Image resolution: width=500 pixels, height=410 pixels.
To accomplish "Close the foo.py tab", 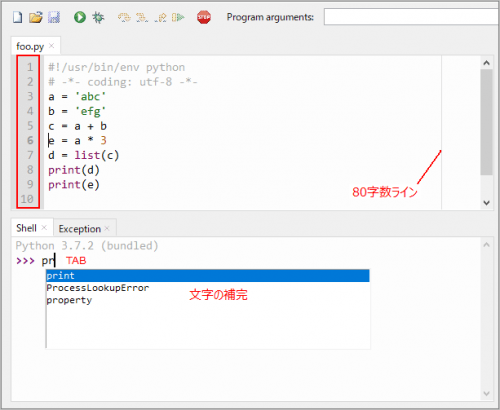I will point(52,46).
